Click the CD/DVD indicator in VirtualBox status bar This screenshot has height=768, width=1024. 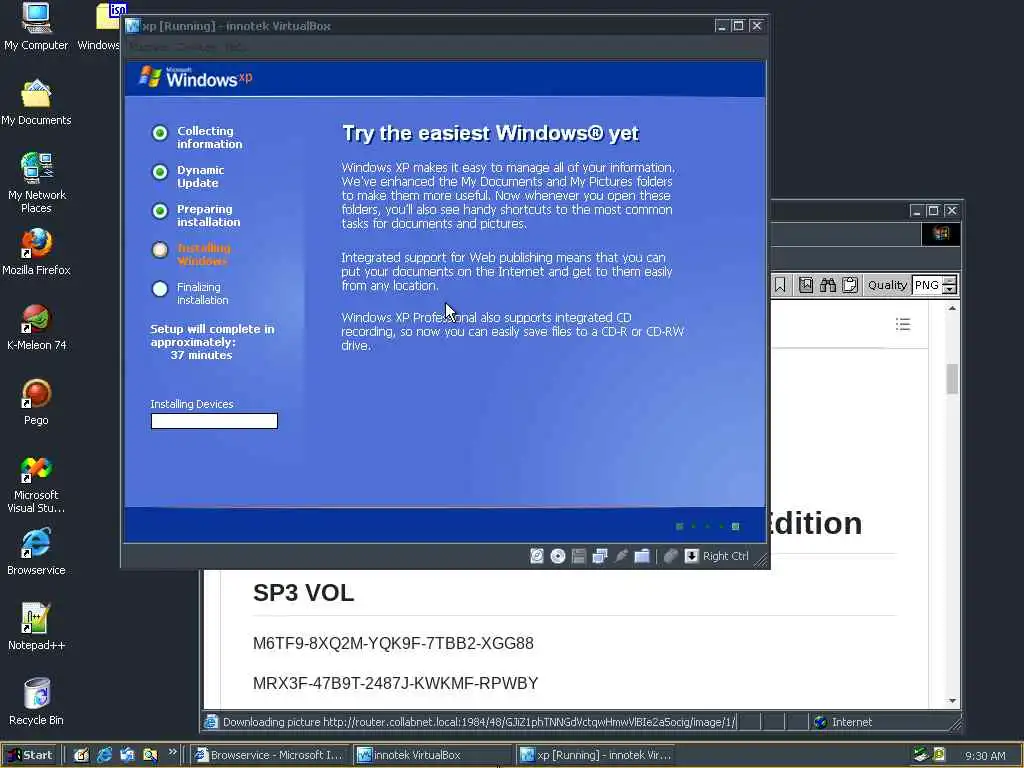558,556
